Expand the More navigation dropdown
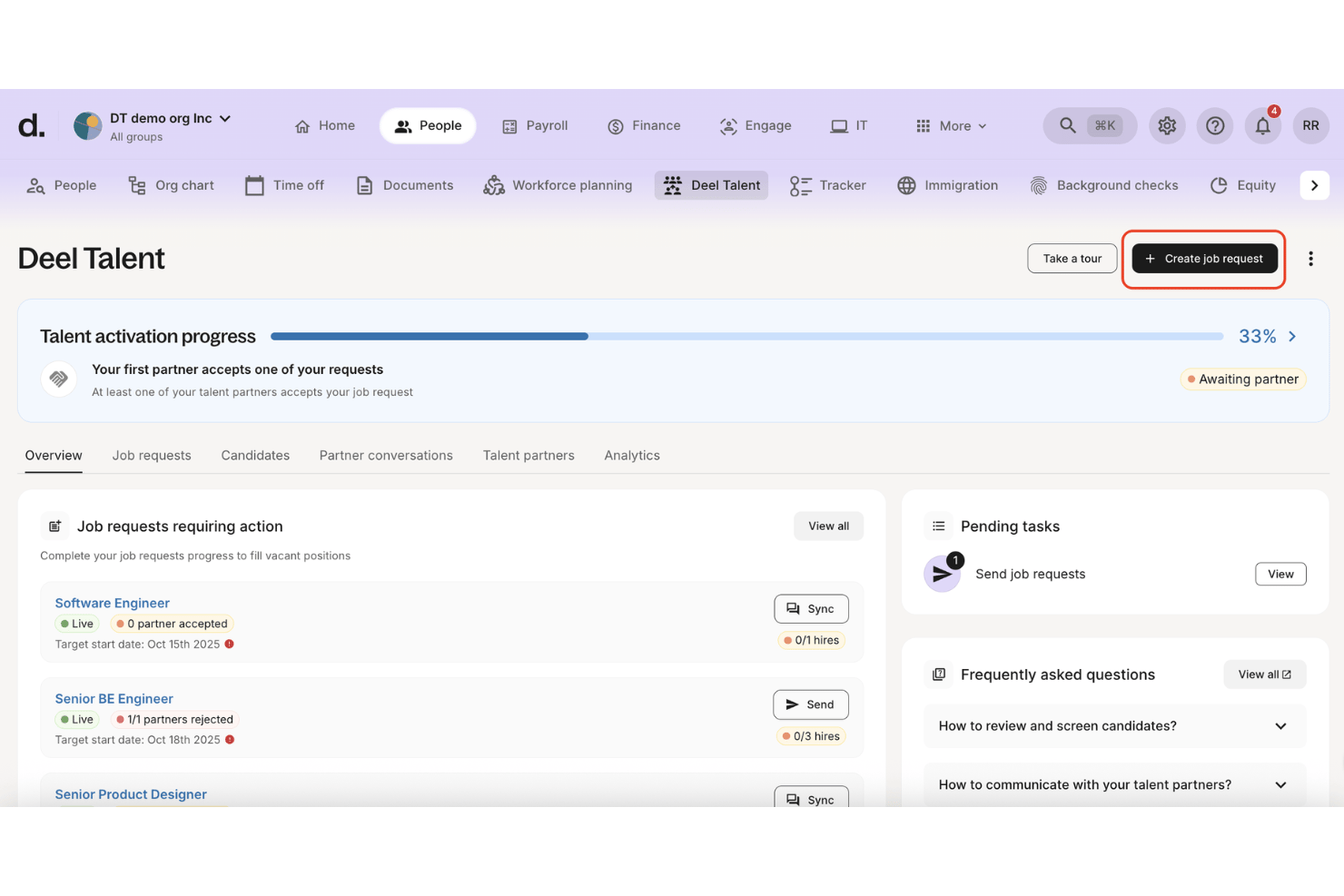 pos(951,126)
